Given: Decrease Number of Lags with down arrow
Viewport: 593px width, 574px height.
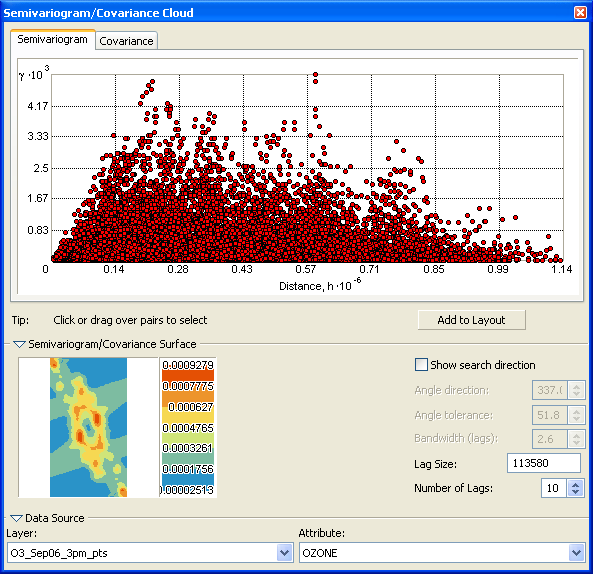Looking at the screenshot, I should pos(576,492).
